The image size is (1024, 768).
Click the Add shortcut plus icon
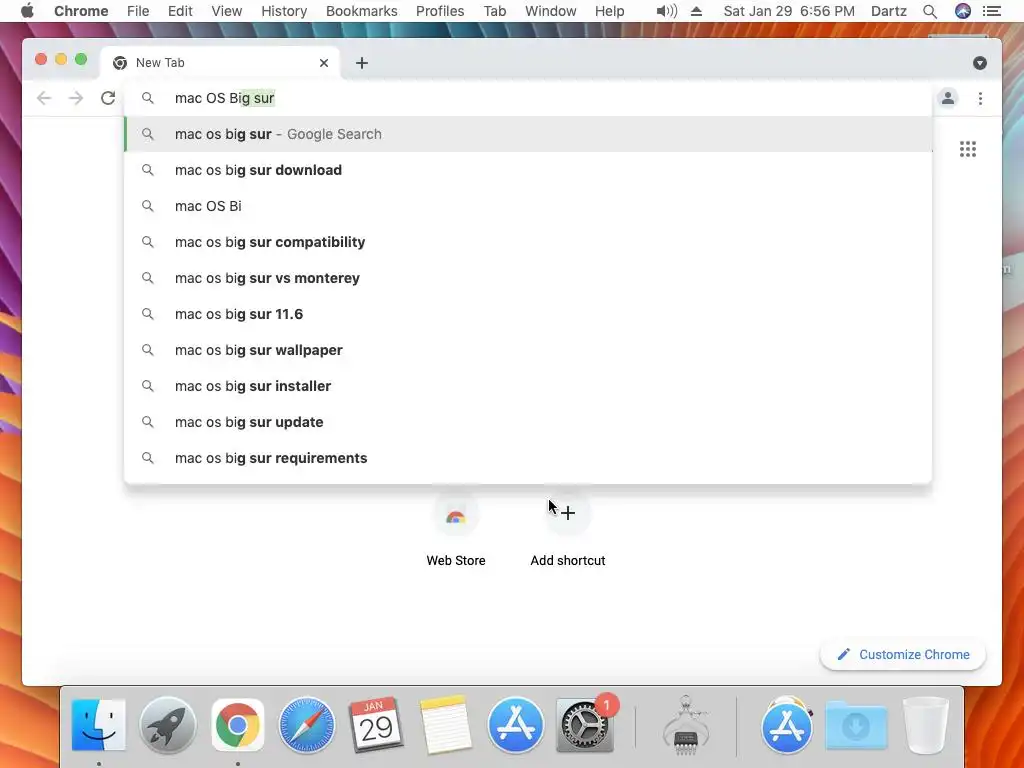[568, 513]
